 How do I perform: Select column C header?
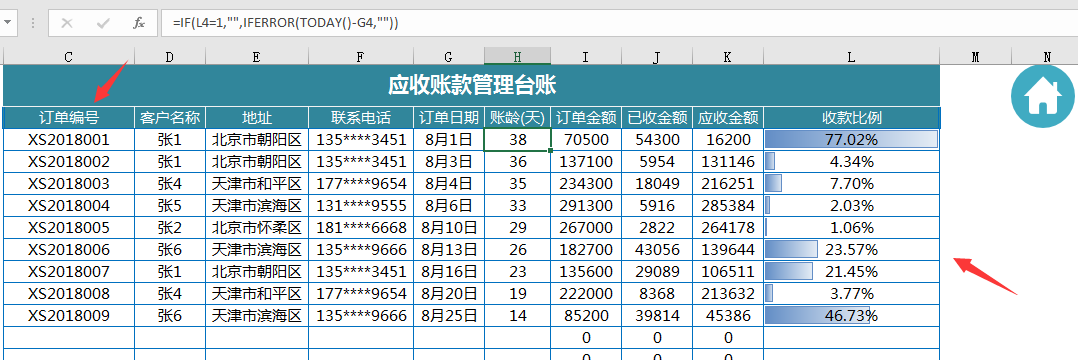click(x=69, y=57)
